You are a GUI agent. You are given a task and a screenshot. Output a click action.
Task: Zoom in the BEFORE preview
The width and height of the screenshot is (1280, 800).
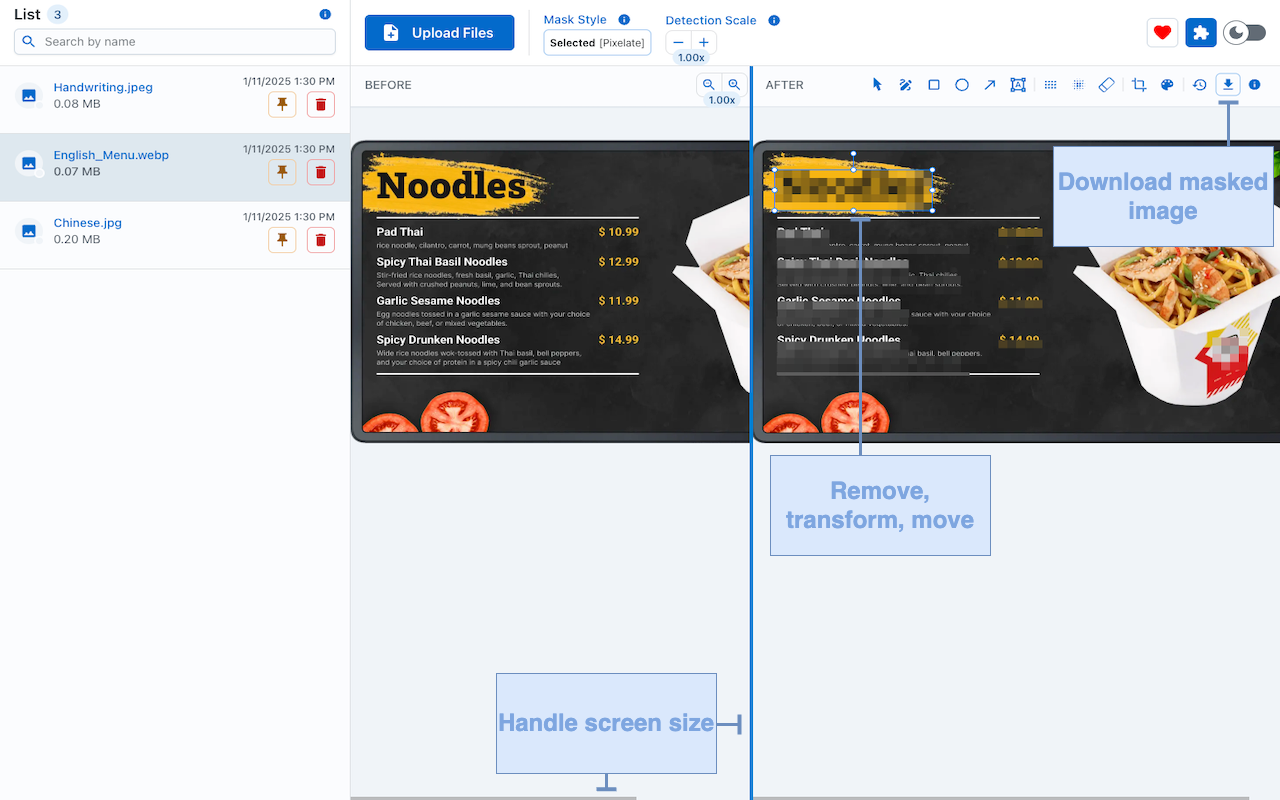click(734, 85)
